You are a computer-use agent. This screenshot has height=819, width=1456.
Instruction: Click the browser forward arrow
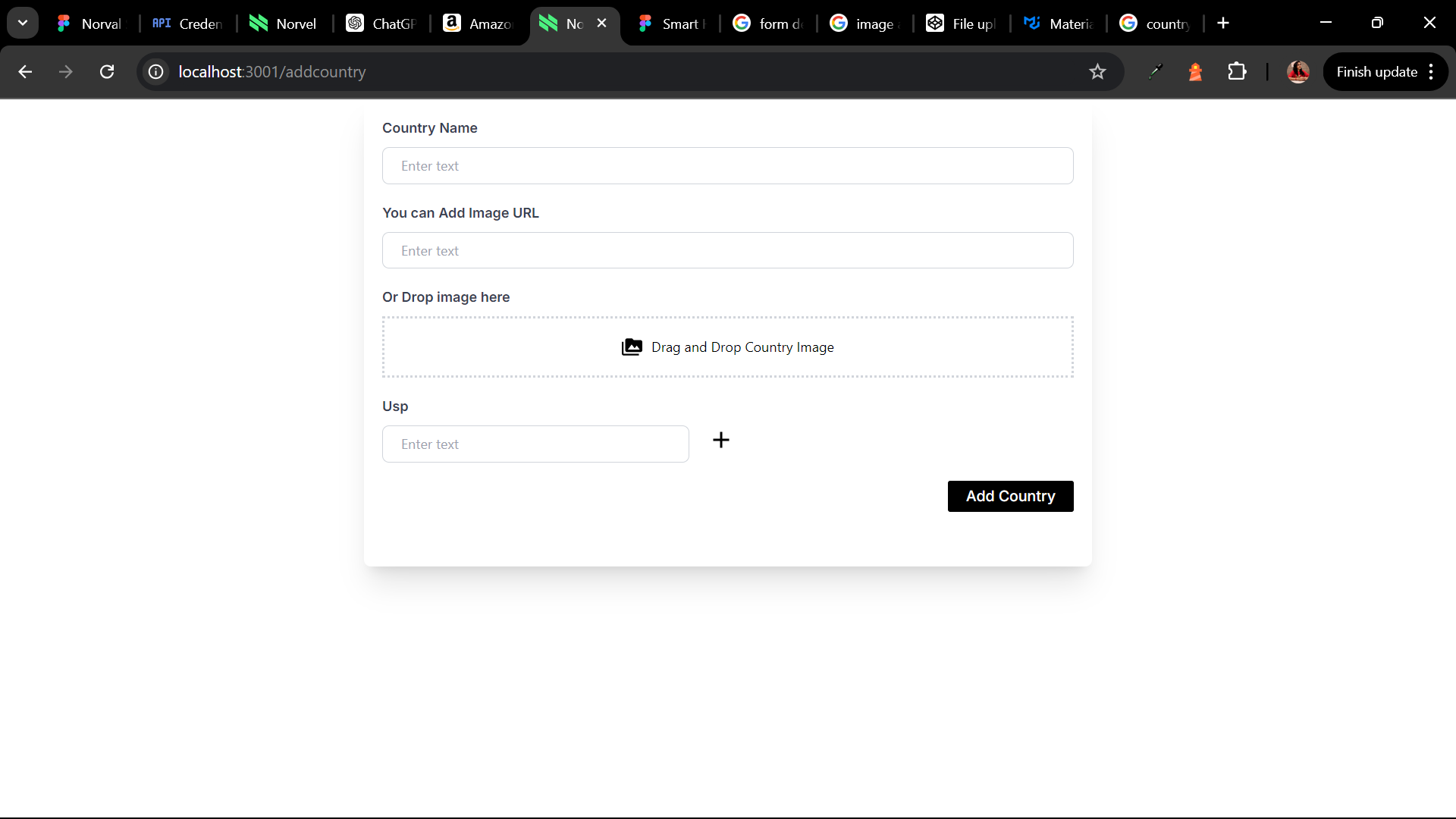pyautogui.click(x=66, y=71)
